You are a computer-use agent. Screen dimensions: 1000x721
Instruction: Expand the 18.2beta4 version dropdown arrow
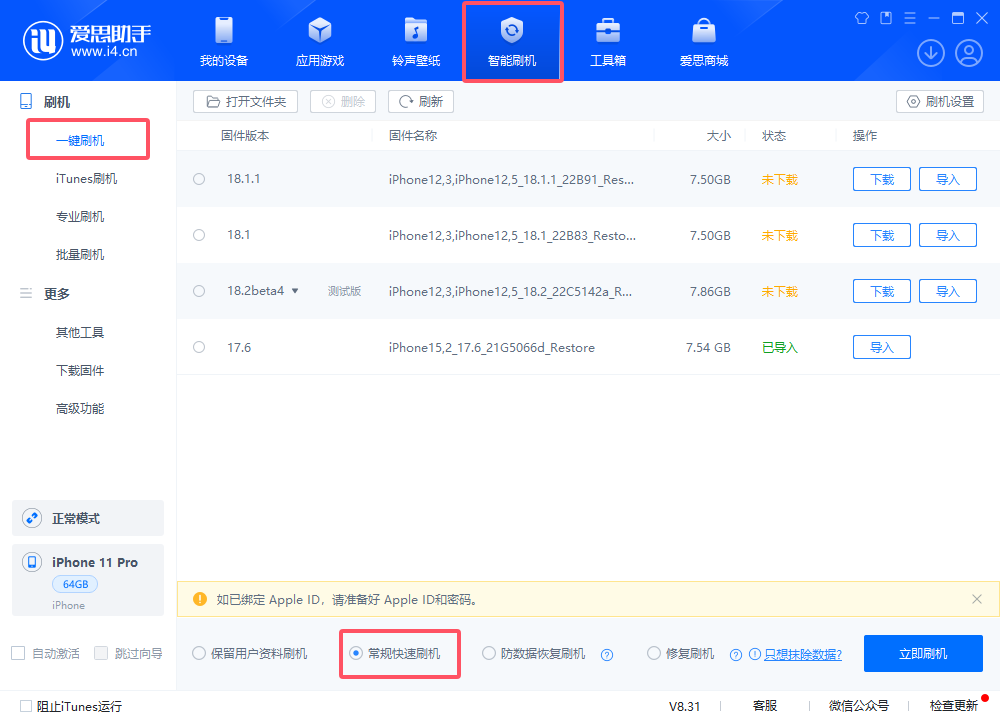pyautogui.click(x=295, y=291)
